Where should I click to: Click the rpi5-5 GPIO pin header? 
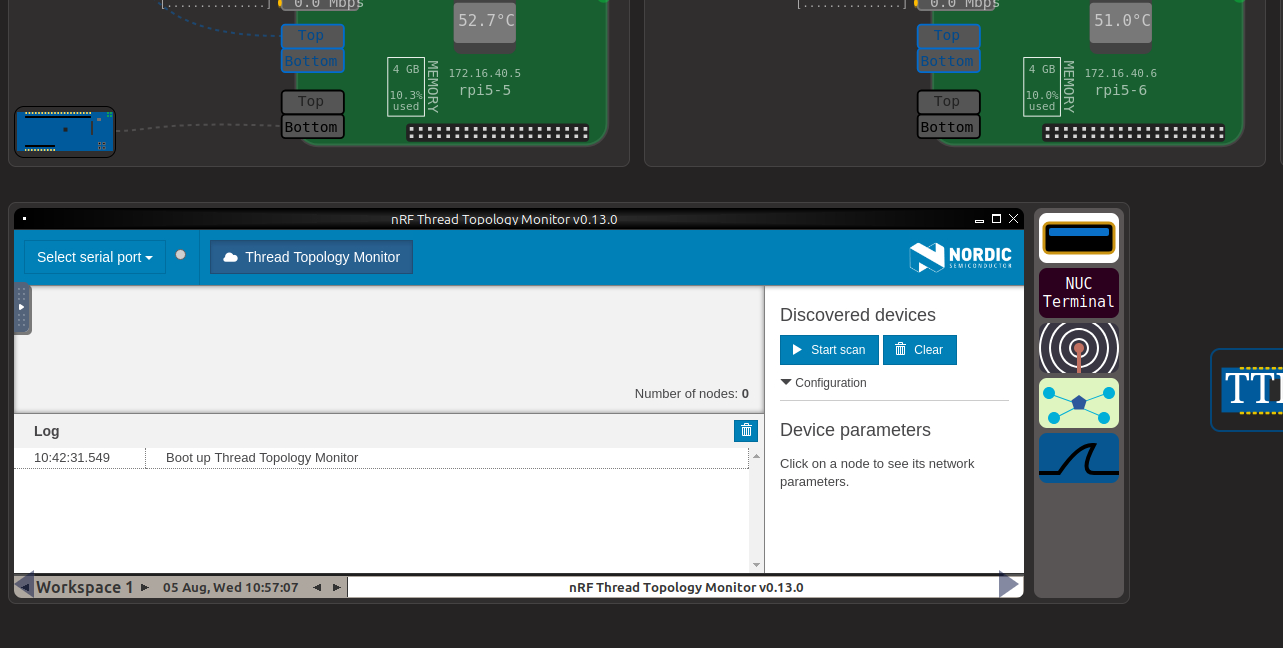coord(498,132)
